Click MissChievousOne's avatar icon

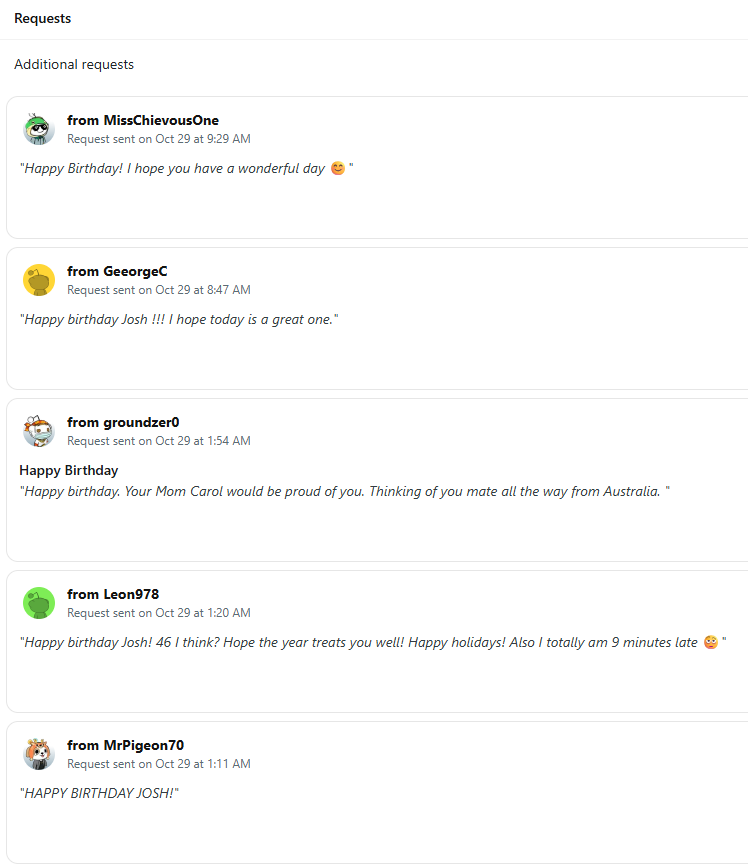[38, 129]
